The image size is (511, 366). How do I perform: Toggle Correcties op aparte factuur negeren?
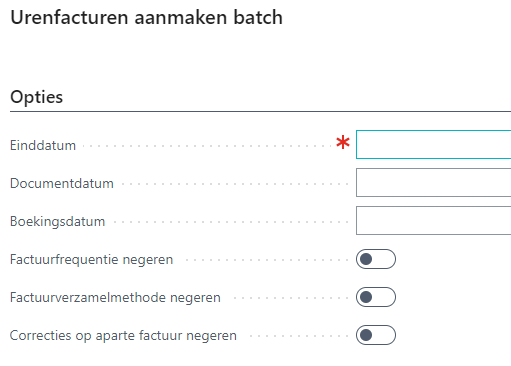[x=376, y=335]
